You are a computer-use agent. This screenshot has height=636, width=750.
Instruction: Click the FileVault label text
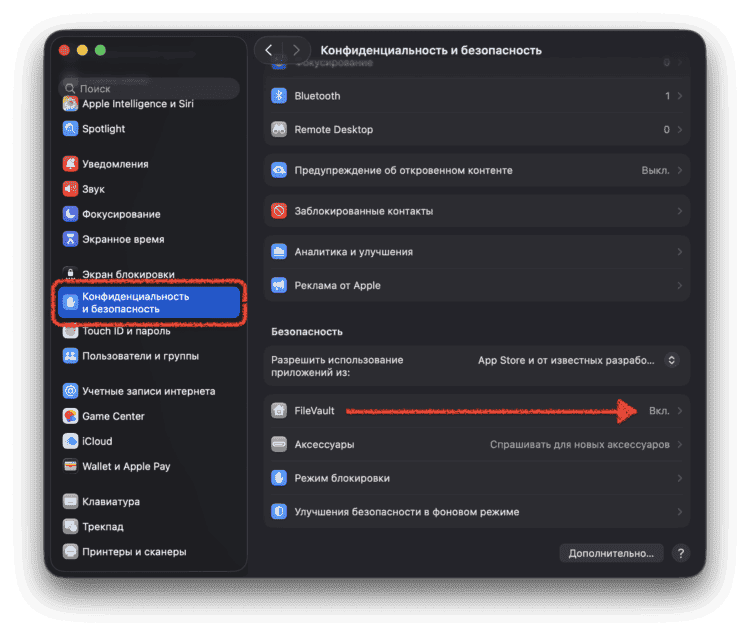click(x=314, y=411)
